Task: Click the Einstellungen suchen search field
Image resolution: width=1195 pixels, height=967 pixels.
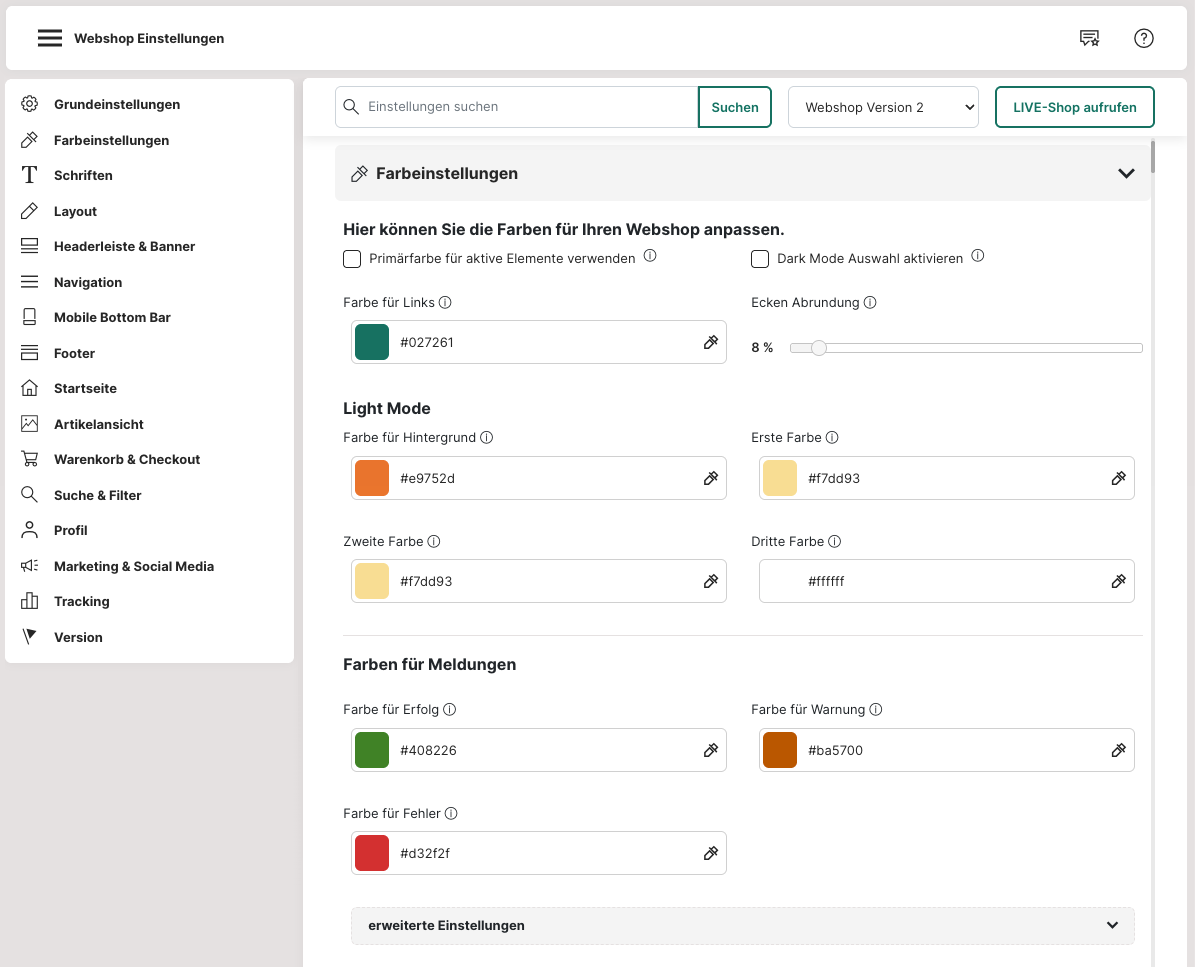Action: [x=525, y=107]
